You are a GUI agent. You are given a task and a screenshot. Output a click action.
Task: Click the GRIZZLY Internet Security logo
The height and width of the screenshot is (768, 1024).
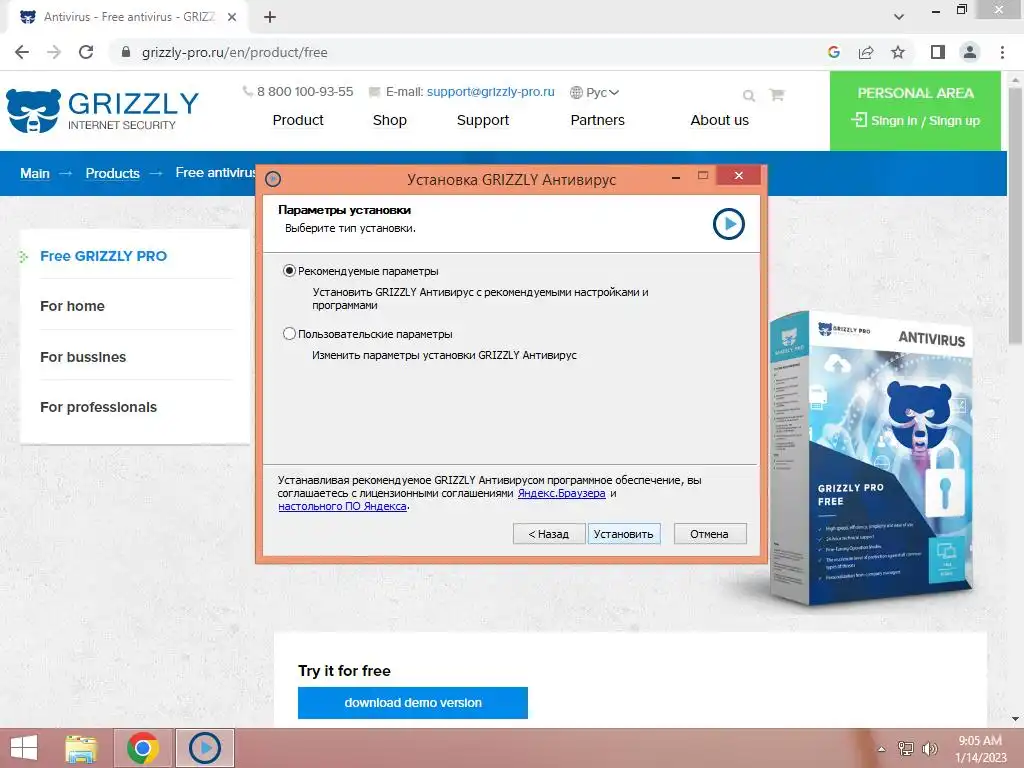point(103,111)
